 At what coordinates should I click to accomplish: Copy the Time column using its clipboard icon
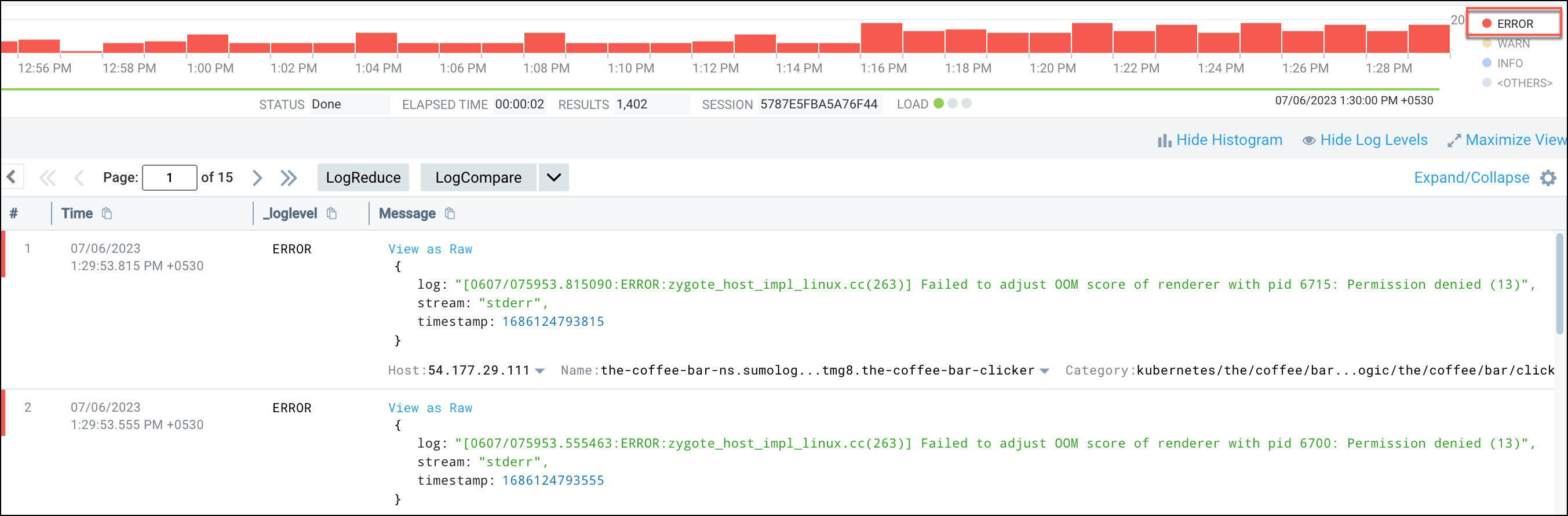click(107, 213)
